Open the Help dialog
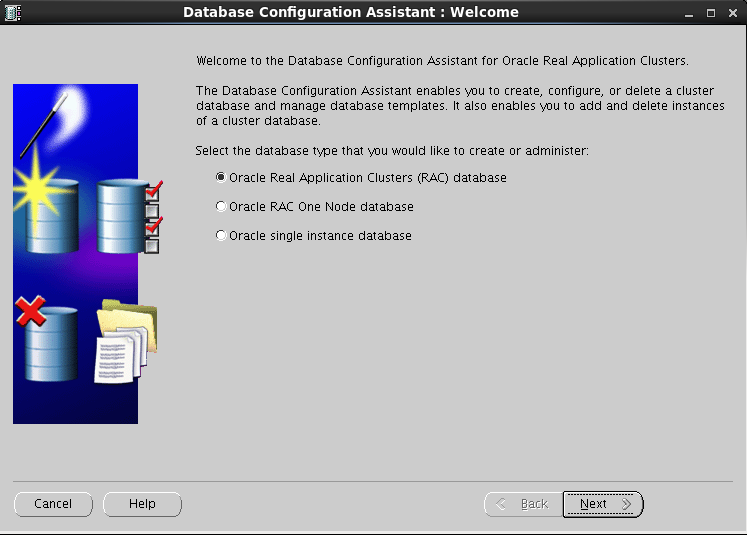747x535 pixels. [x=142, y=504]
